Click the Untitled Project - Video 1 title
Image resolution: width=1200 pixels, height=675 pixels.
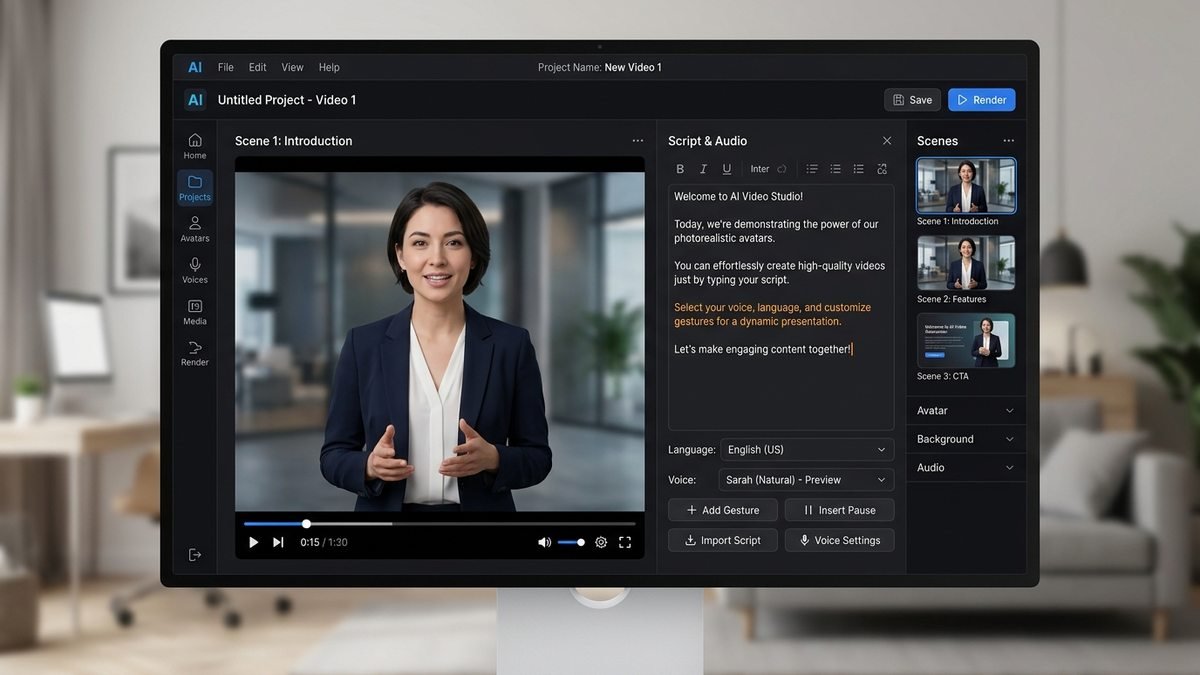pos(287,100)
